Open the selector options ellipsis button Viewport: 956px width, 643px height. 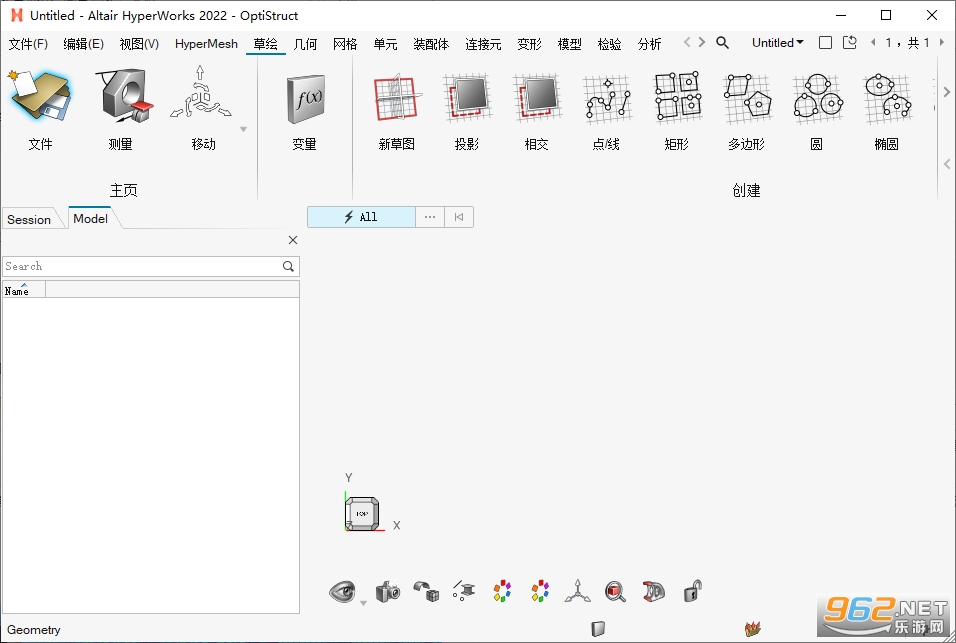[x=430, y=217]
